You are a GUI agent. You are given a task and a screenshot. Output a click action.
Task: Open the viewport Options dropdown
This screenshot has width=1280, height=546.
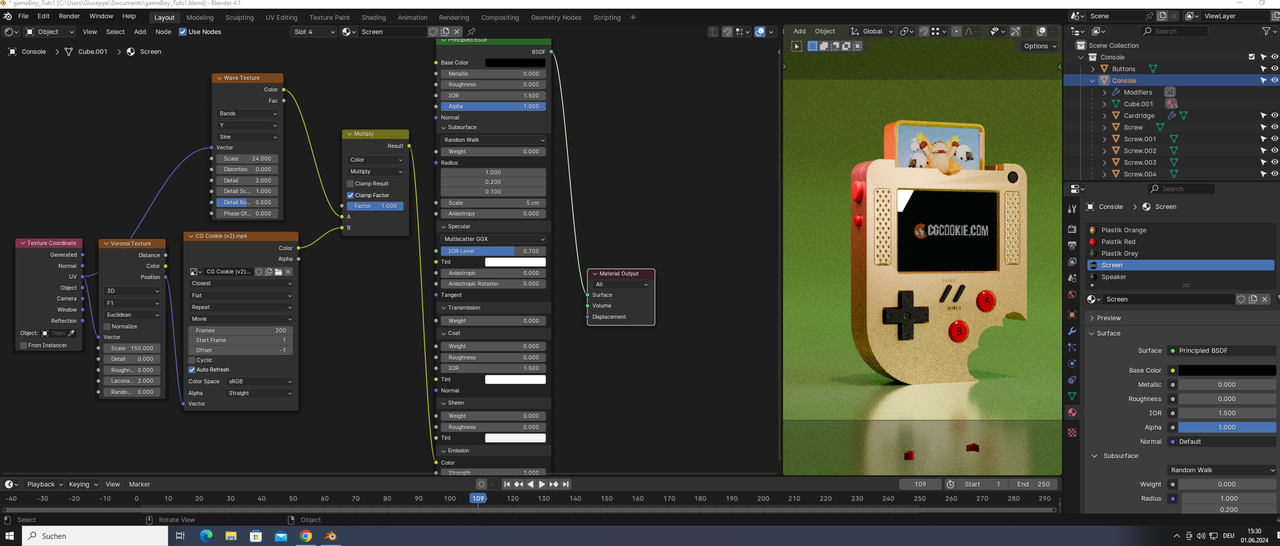1039,46
